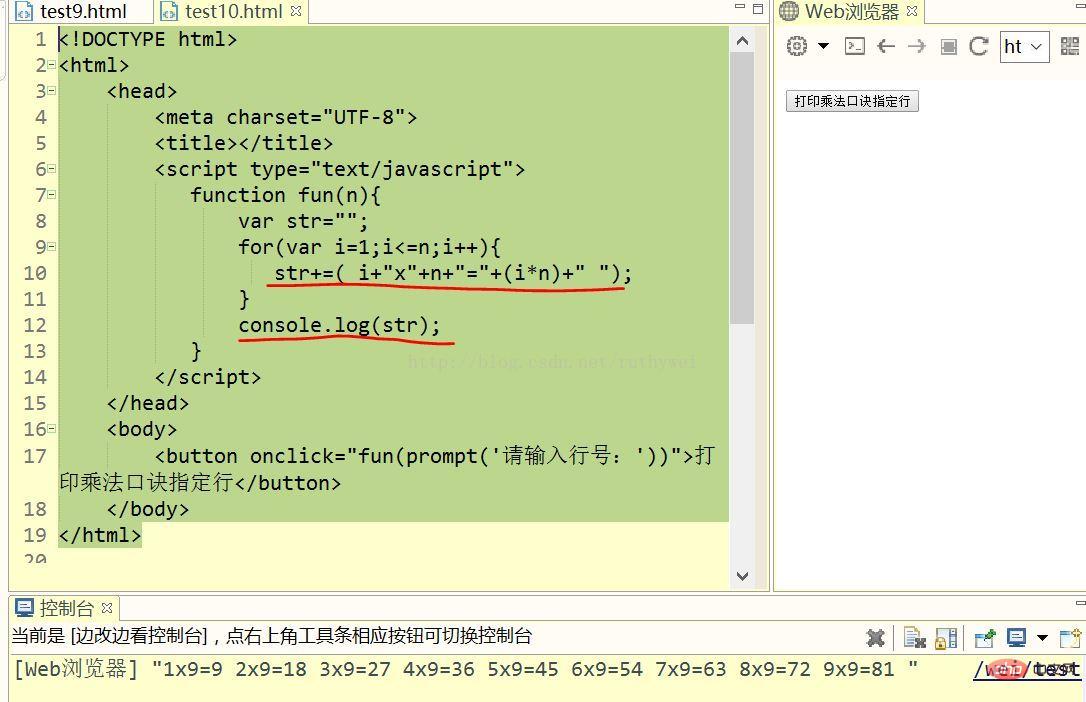Open the address dropdown showing 'ht'
This screenshot has height=702, width=1086.
pyautogui.click(x=1024, y=46)
